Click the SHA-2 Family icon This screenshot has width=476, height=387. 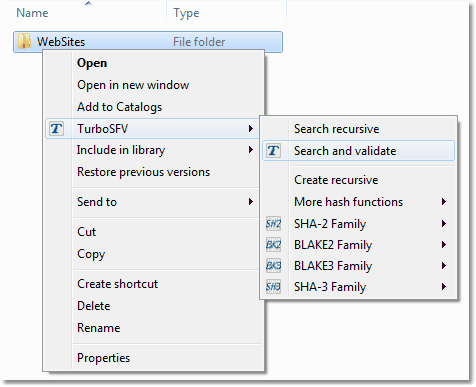coord(273,224)
